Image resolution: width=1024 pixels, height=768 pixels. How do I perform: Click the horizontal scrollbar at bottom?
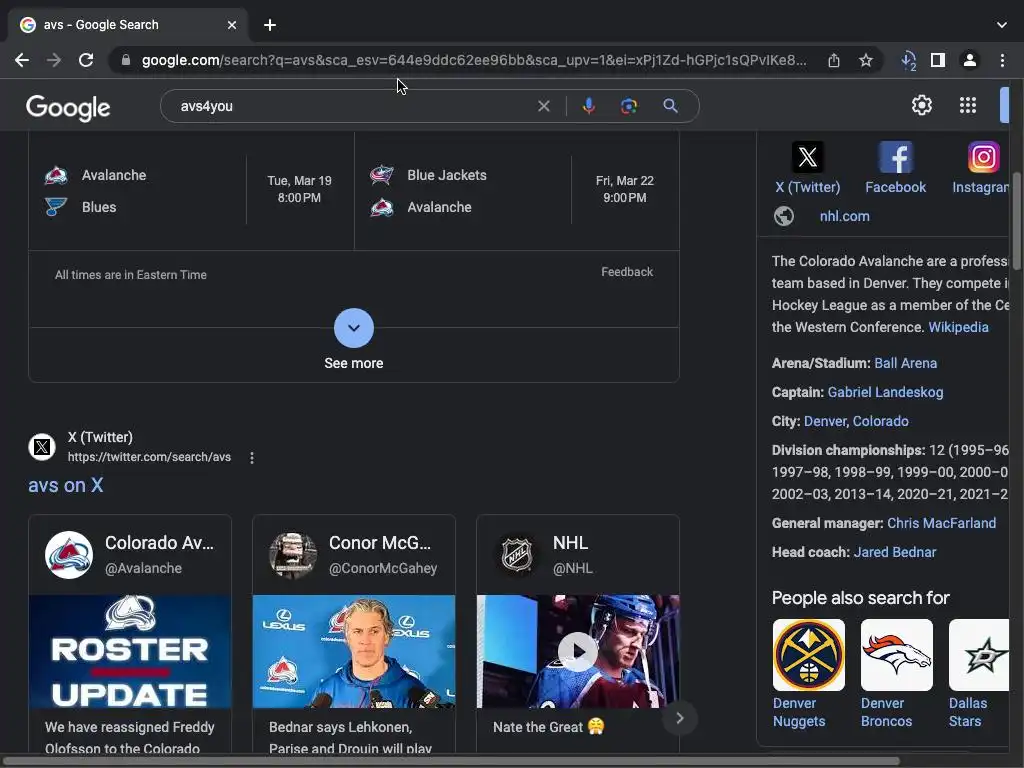(x=451, y=761)
